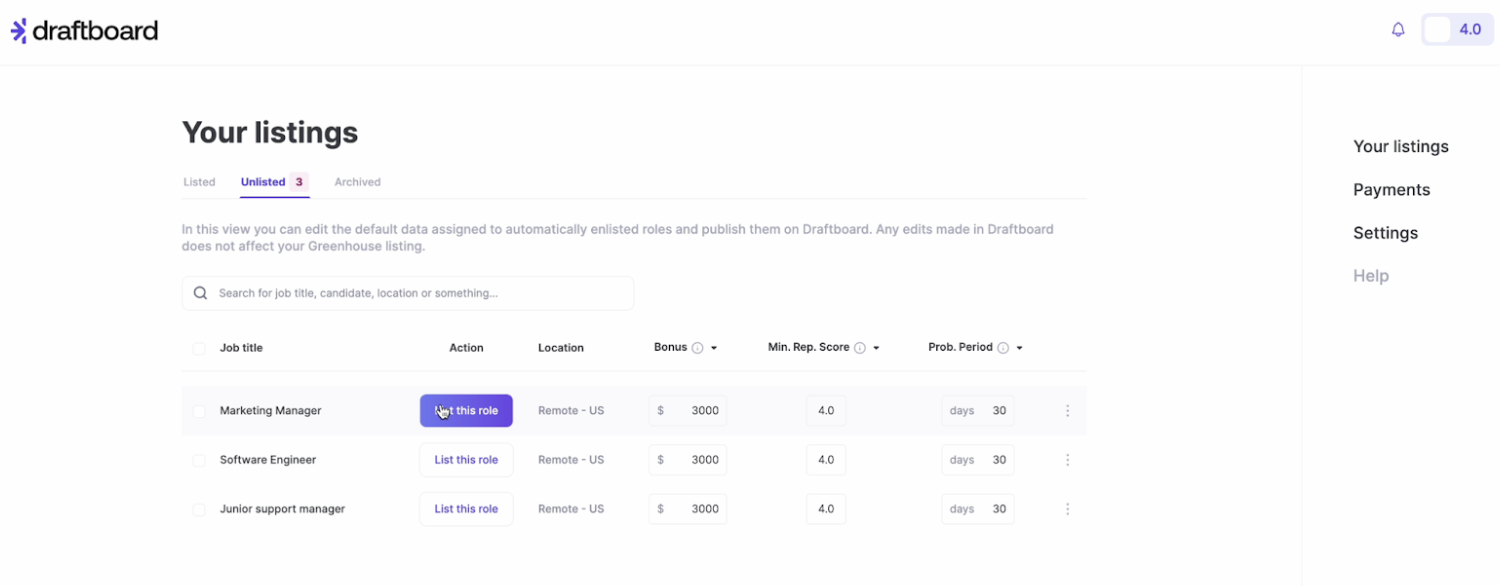The height and width of the screenshot is (586, 1500).
Task: Open the Junior support manager kebab menu
Action: pyautogui.click(x=1067, y=508)
